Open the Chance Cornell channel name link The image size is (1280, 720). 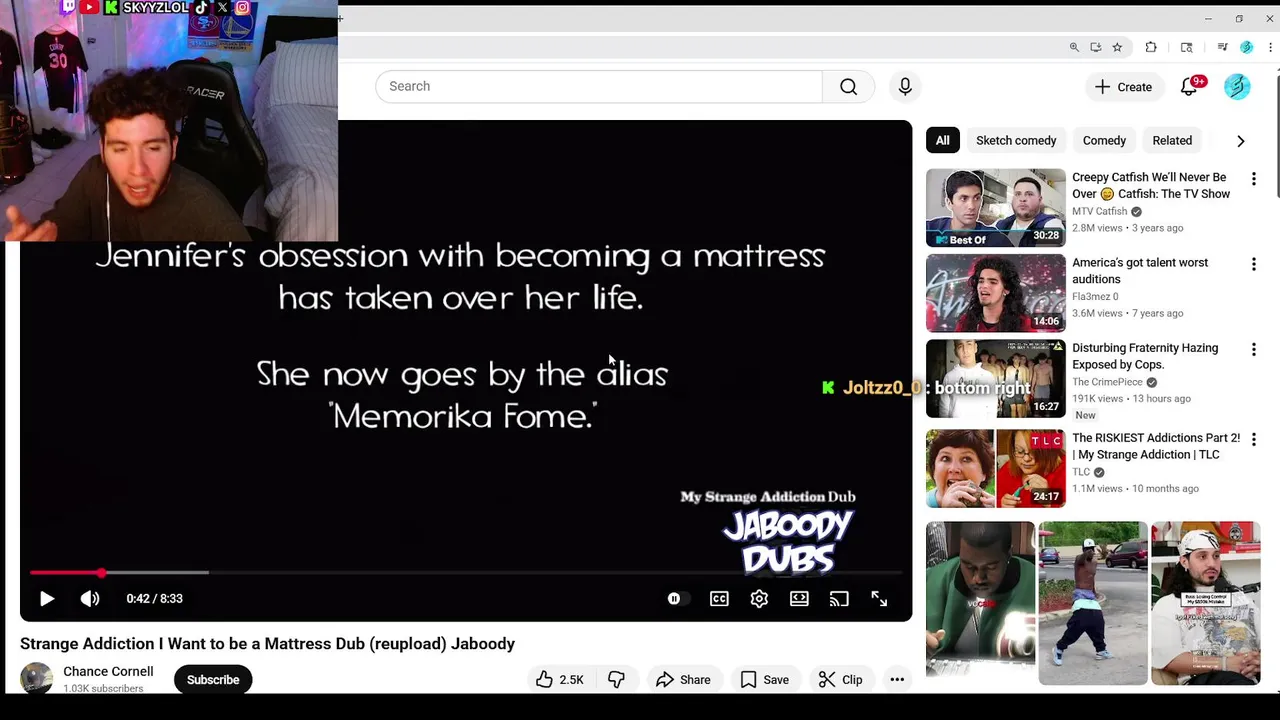(108, 671)
